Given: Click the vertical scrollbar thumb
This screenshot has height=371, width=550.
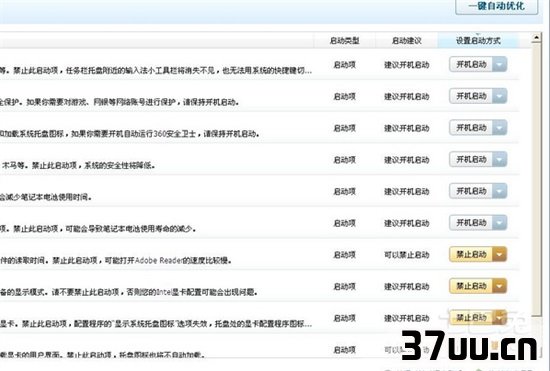Looking at the screenshot, I should 536,179.
